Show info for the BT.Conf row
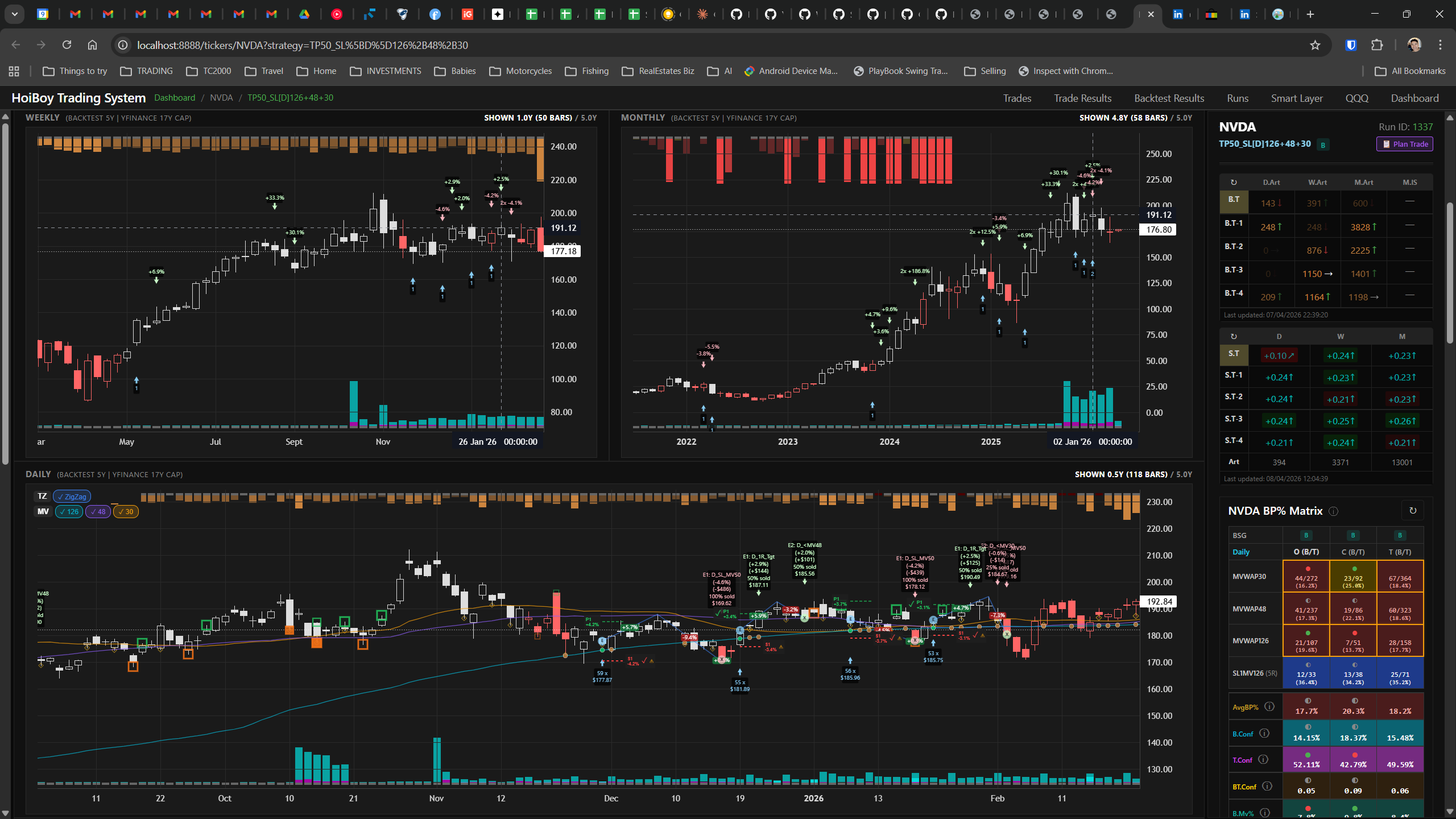The image size is (1456, 819). point(1267,786)
